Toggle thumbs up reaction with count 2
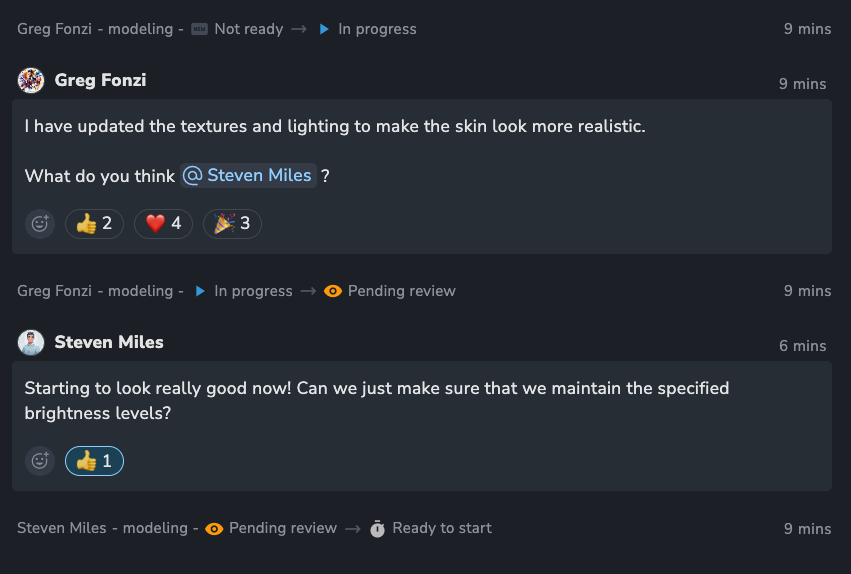Screen dimensions: 851x574 click(x=94, y=224)
